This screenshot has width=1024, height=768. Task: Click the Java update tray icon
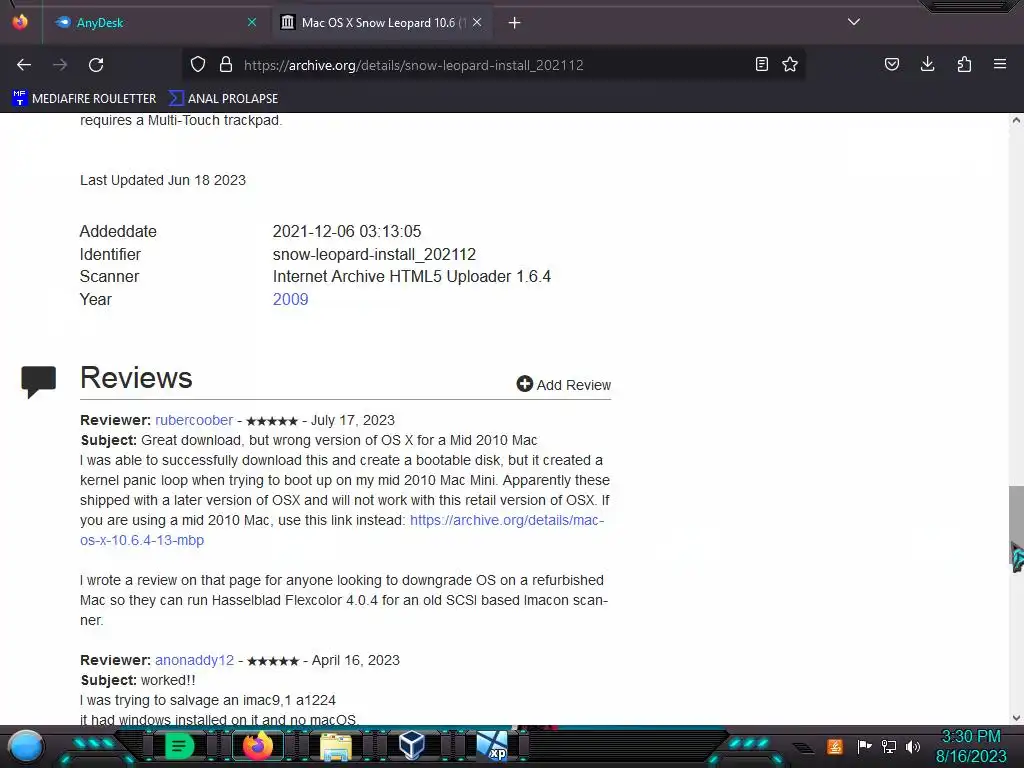click(835, 746)
